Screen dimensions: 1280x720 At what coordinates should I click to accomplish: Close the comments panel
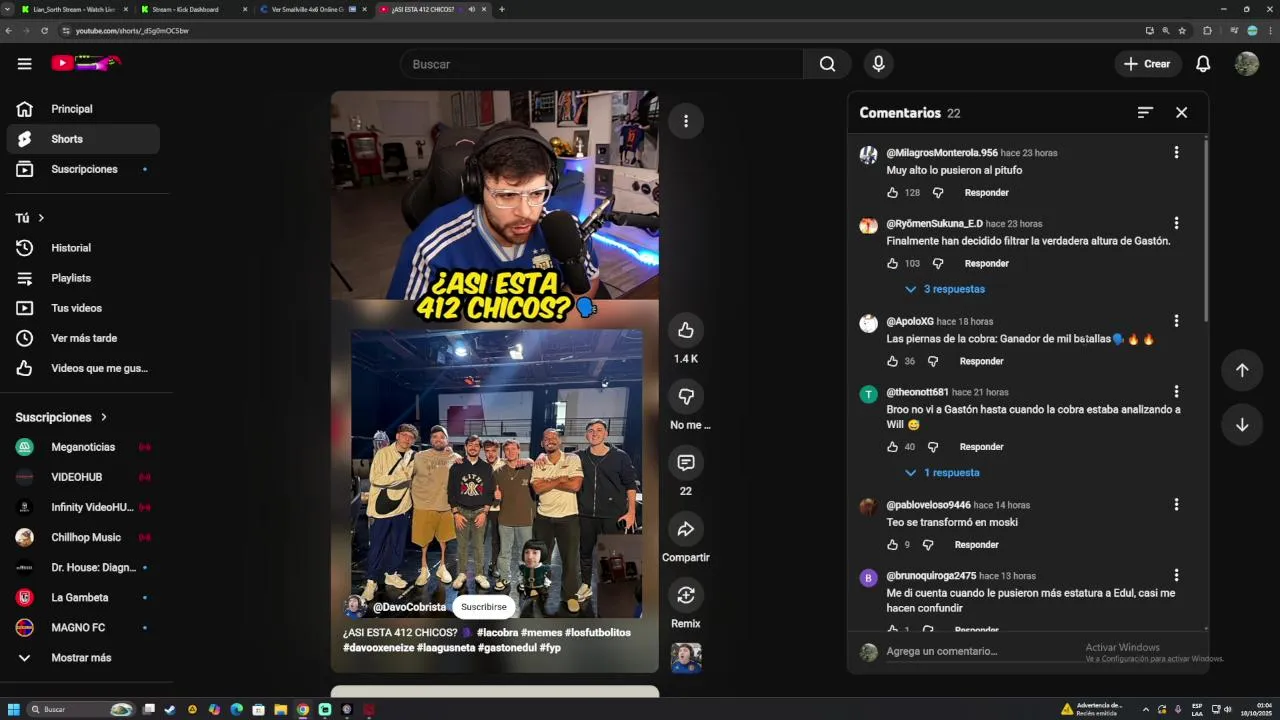[x=1181, y=113]
